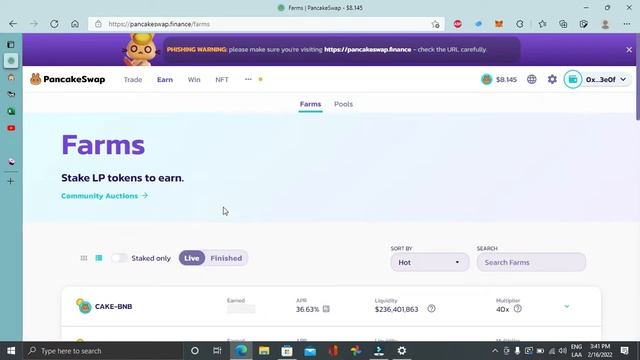The image size is (640, 360).
Task: Show hidden system tray icons
Action: click(x=495, y=351)
